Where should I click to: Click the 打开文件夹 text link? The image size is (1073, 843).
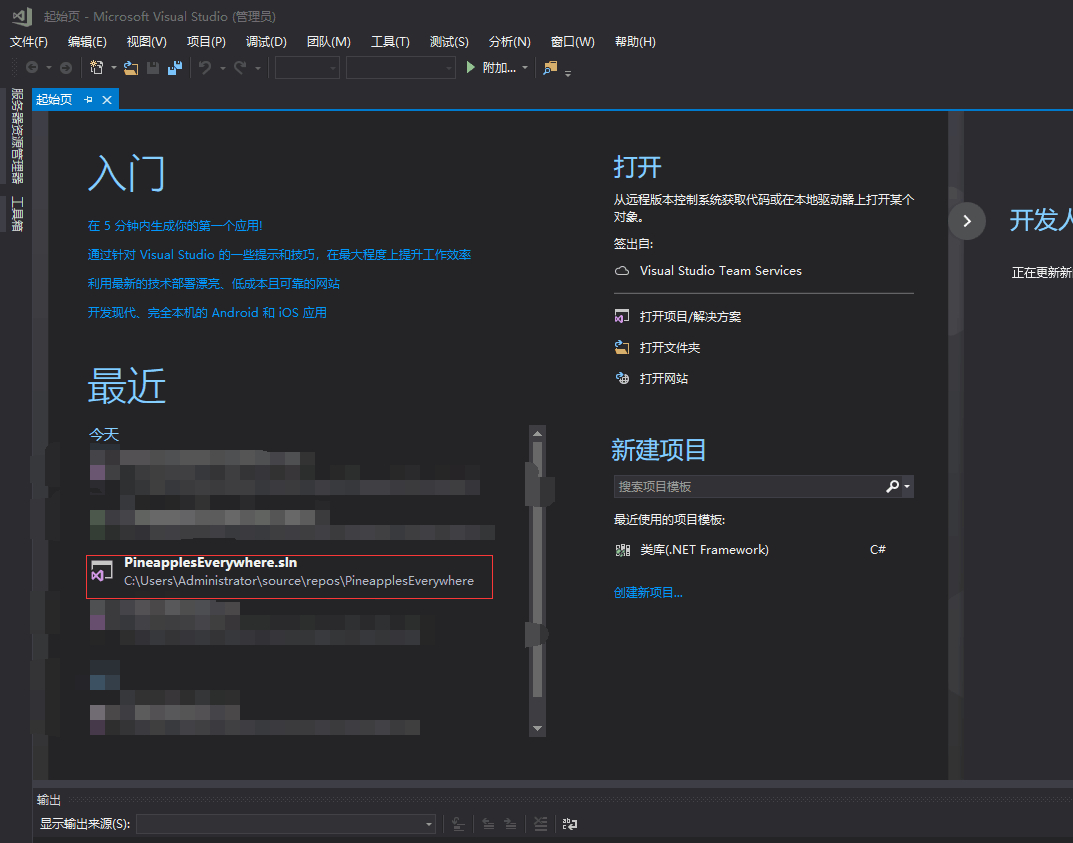669,348
